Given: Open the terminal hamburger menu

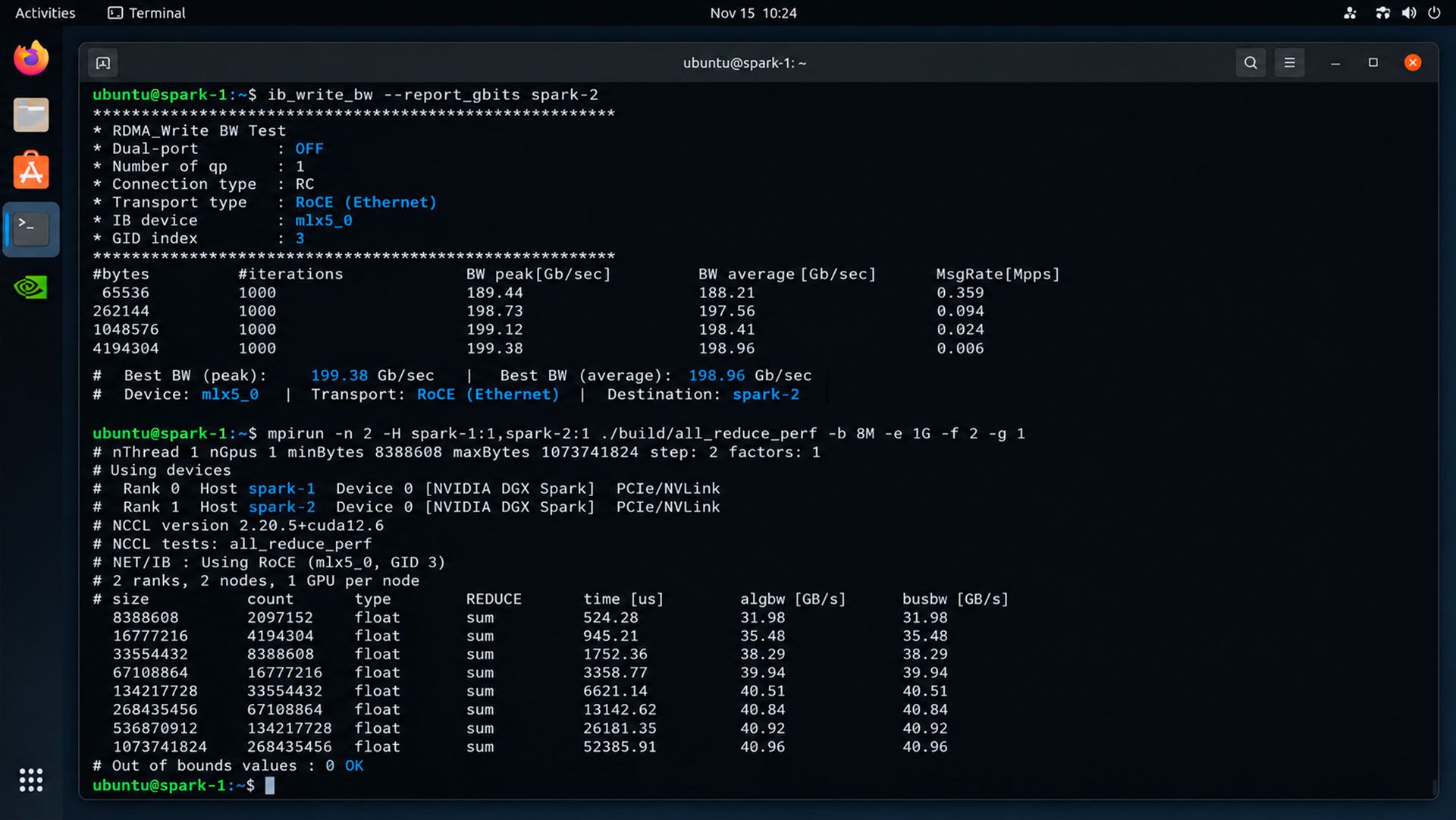Looking at the screenshot, I should (1289, 63).
